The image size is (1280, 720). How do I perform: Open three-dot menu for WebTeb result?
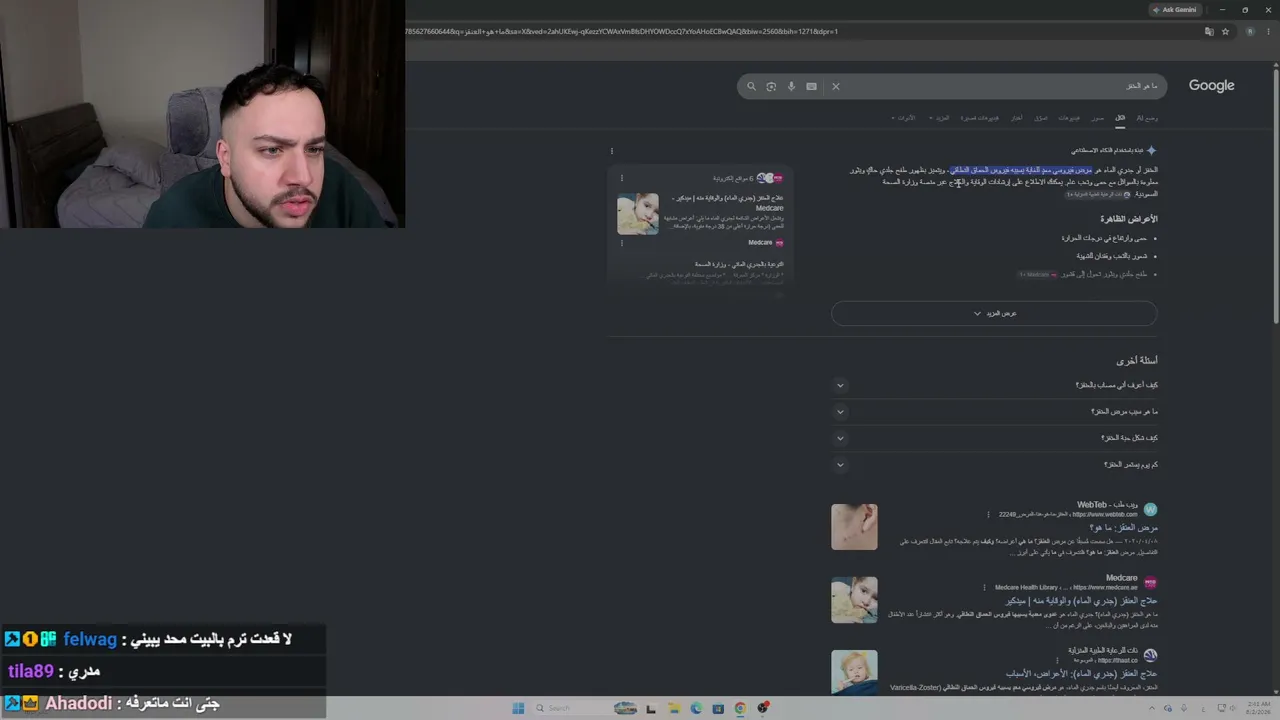coord(988,515)
